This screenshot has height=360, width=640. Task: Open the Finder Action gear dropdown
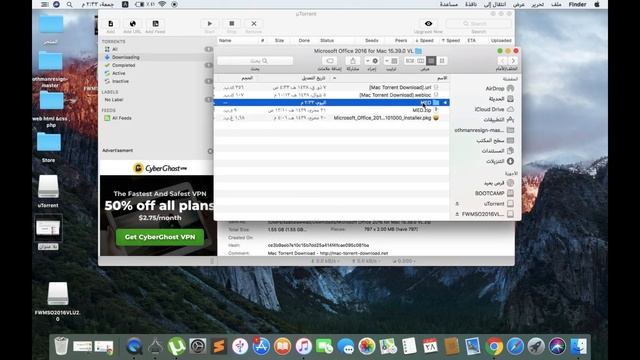[x=371, y=61]
